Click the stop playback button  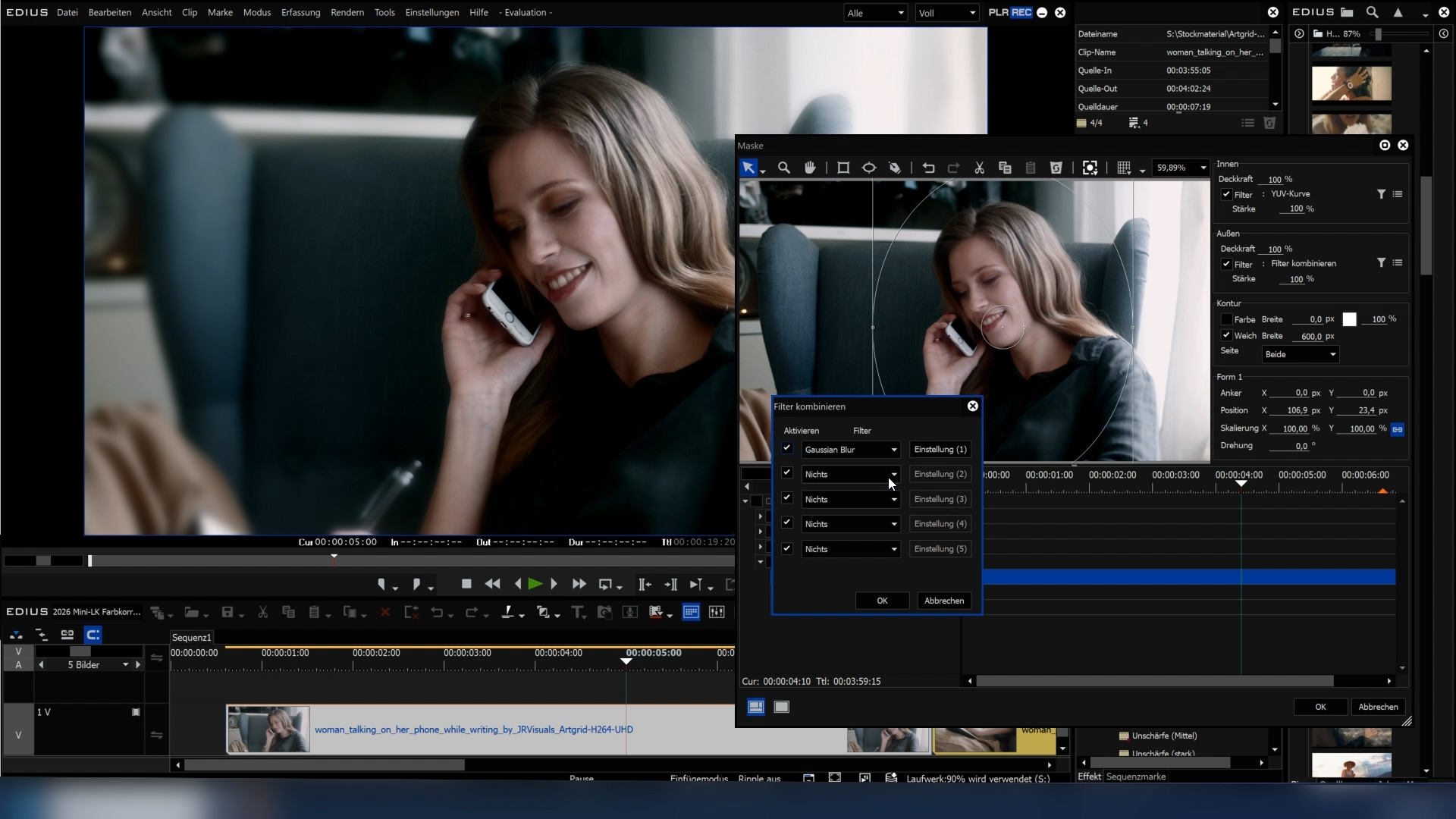[x=466, y=584]
